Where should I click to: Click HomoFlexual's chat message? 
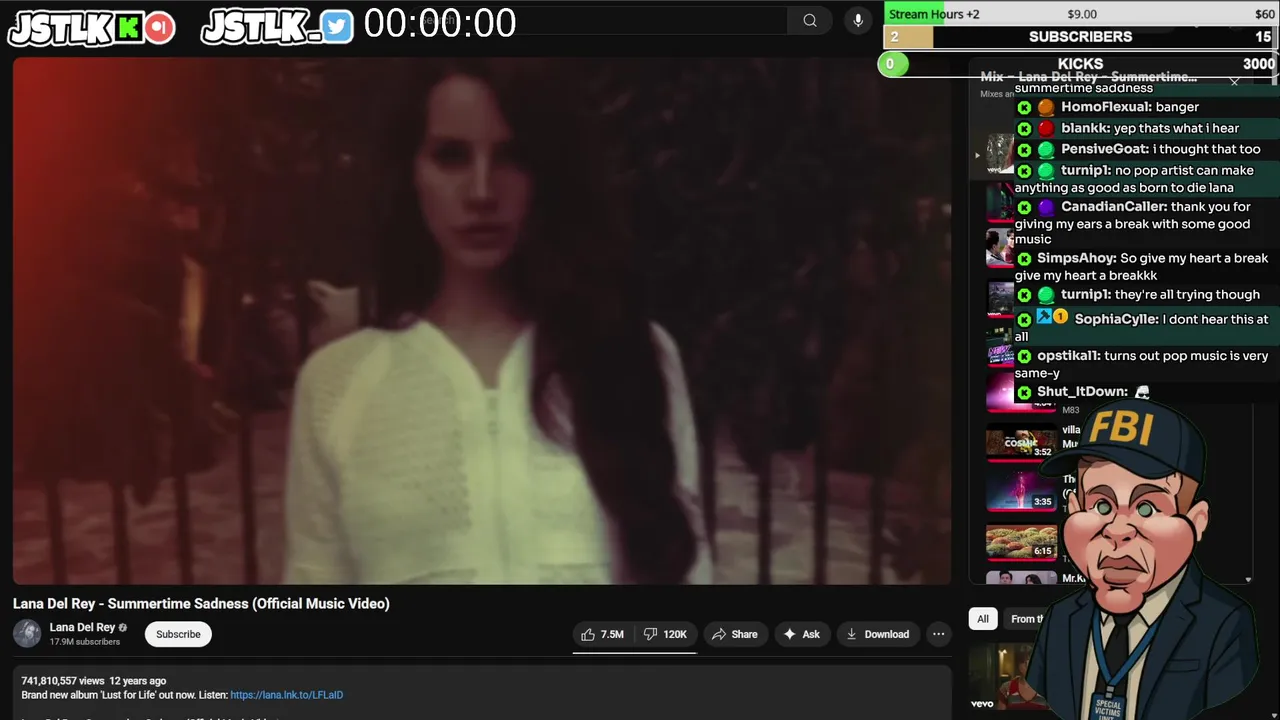(1130, 107)
